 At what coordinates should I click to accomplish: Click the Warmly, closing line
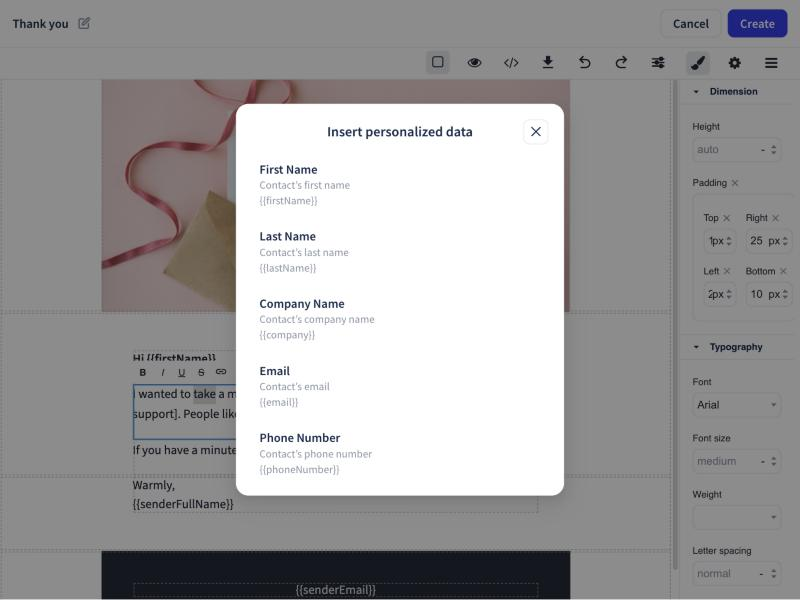click(x=154, y=485)
